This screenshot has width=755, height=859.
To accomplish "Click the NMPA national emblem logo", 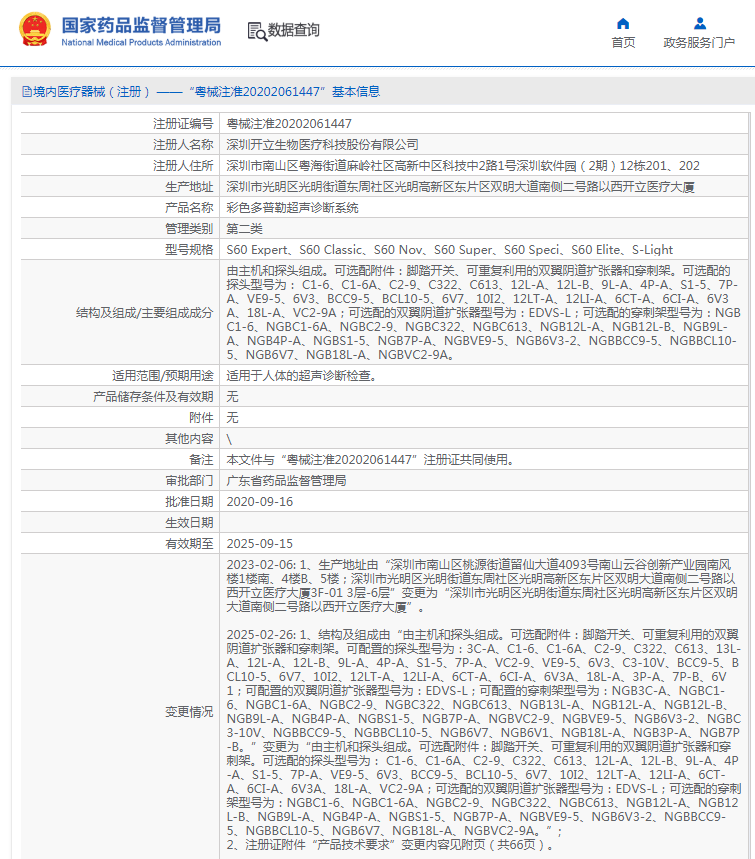I will tap(35, 30).
